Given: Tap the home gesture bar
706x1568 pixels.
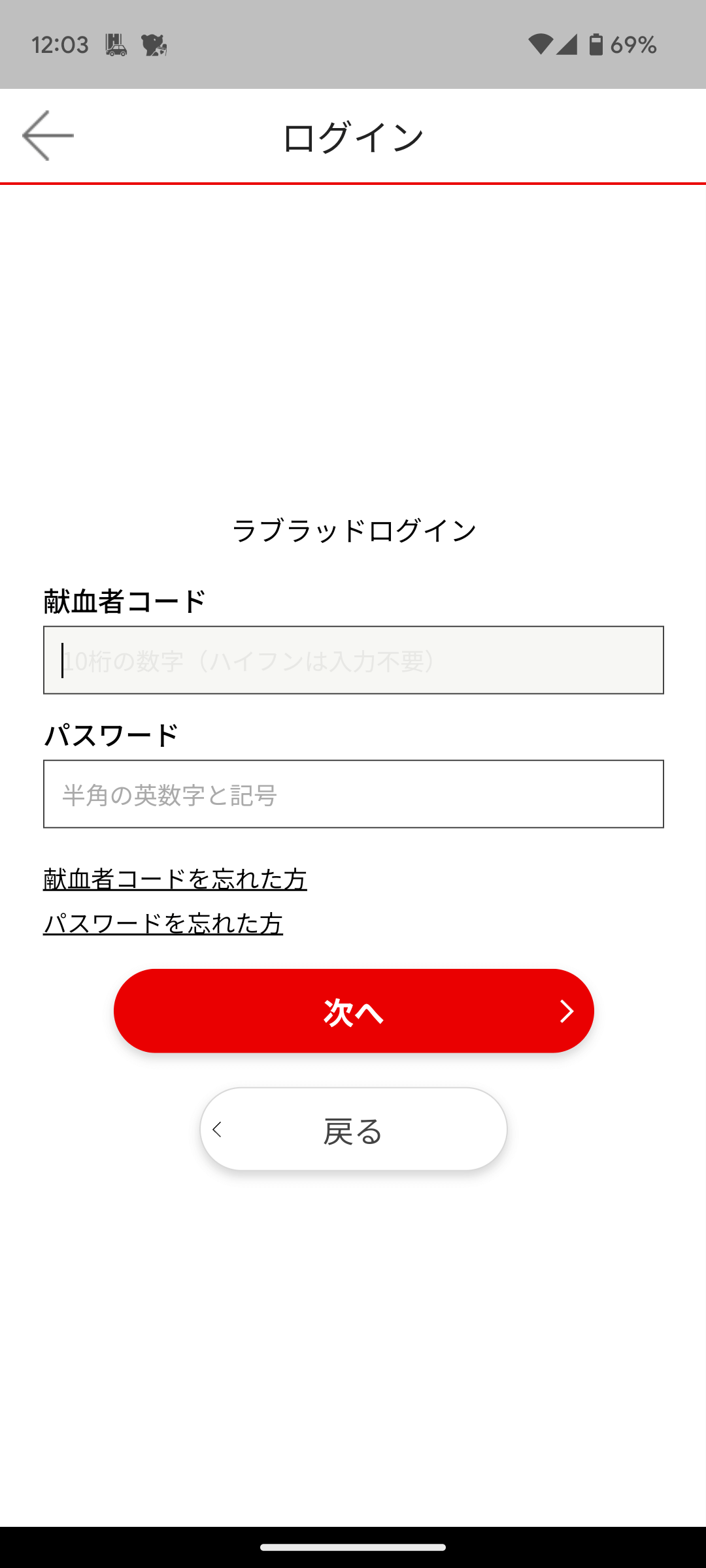Looking at the screenshot, I should [x=353, y=1547].
